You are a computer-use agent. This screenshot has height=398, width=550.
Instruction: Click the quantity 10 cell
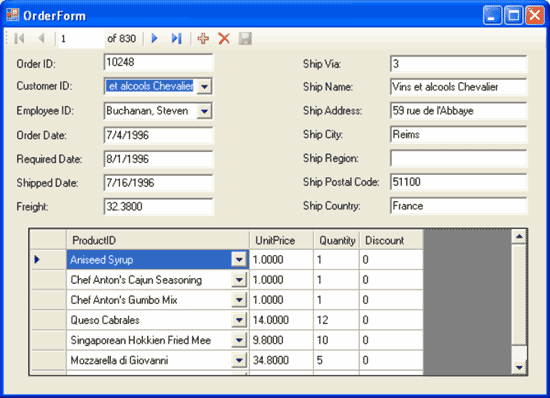tap(336, 340)
